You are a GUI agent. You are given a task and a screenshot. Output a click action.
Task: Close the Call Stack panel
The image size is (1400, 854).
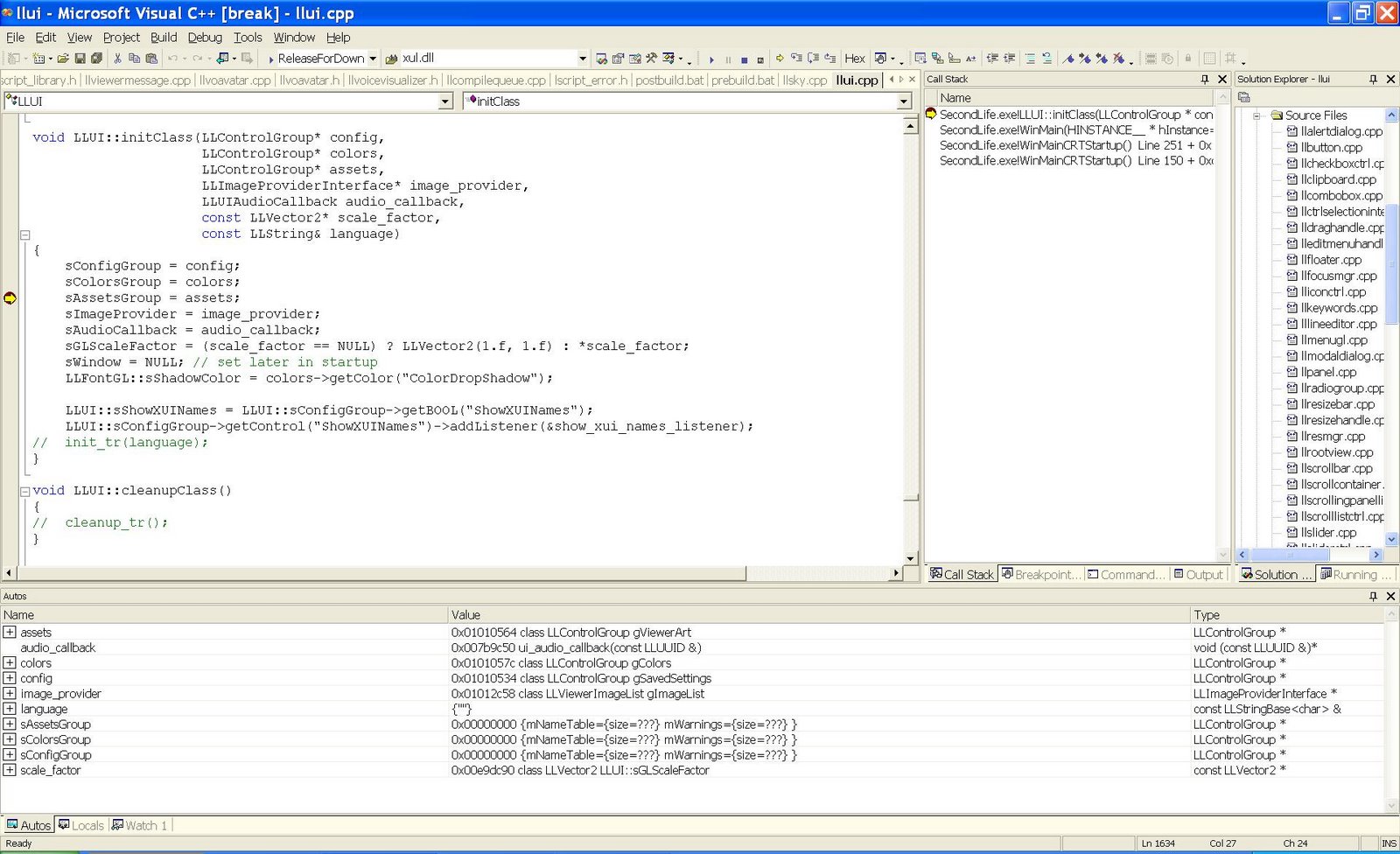point(1222,79)
